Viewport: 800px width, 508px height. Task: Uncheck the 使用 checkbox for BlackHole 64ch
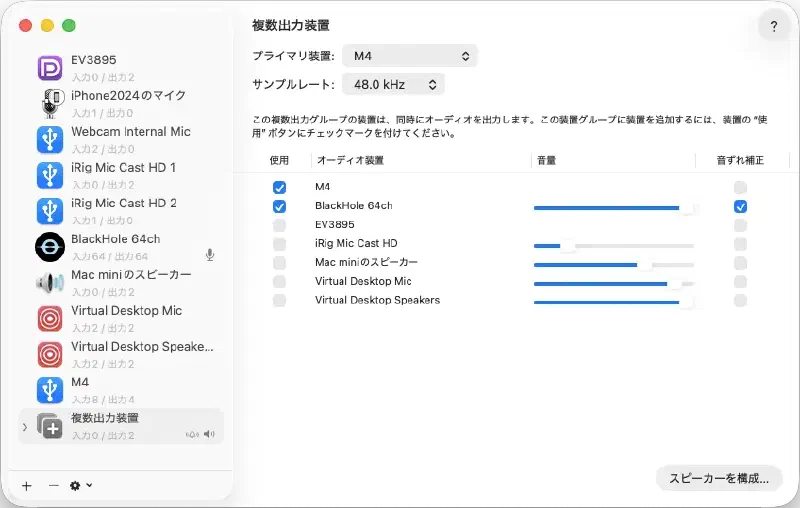tap(279, 206)
